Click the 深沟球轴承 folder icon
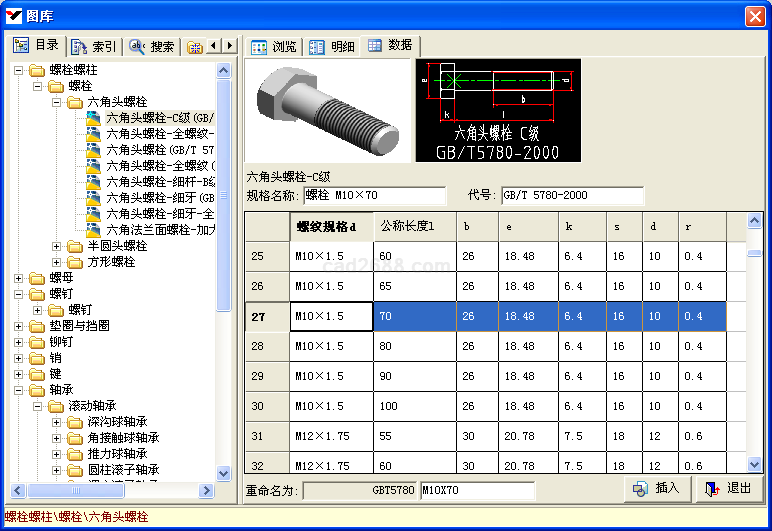772x531 pixels. click(76, 422)
